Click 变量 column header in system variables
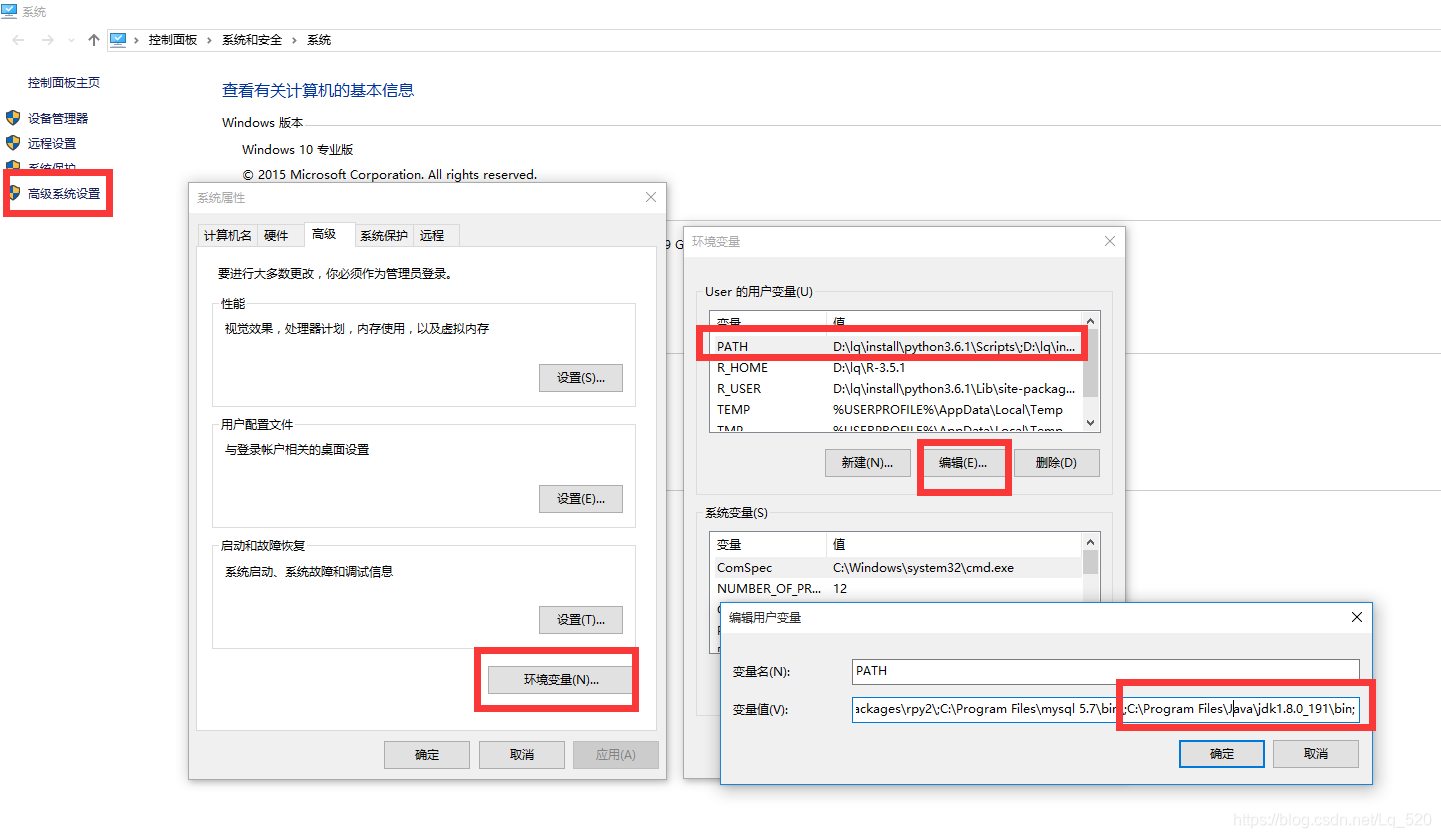The width and height of the screenshot is (1441, 838). click(768, 545)
